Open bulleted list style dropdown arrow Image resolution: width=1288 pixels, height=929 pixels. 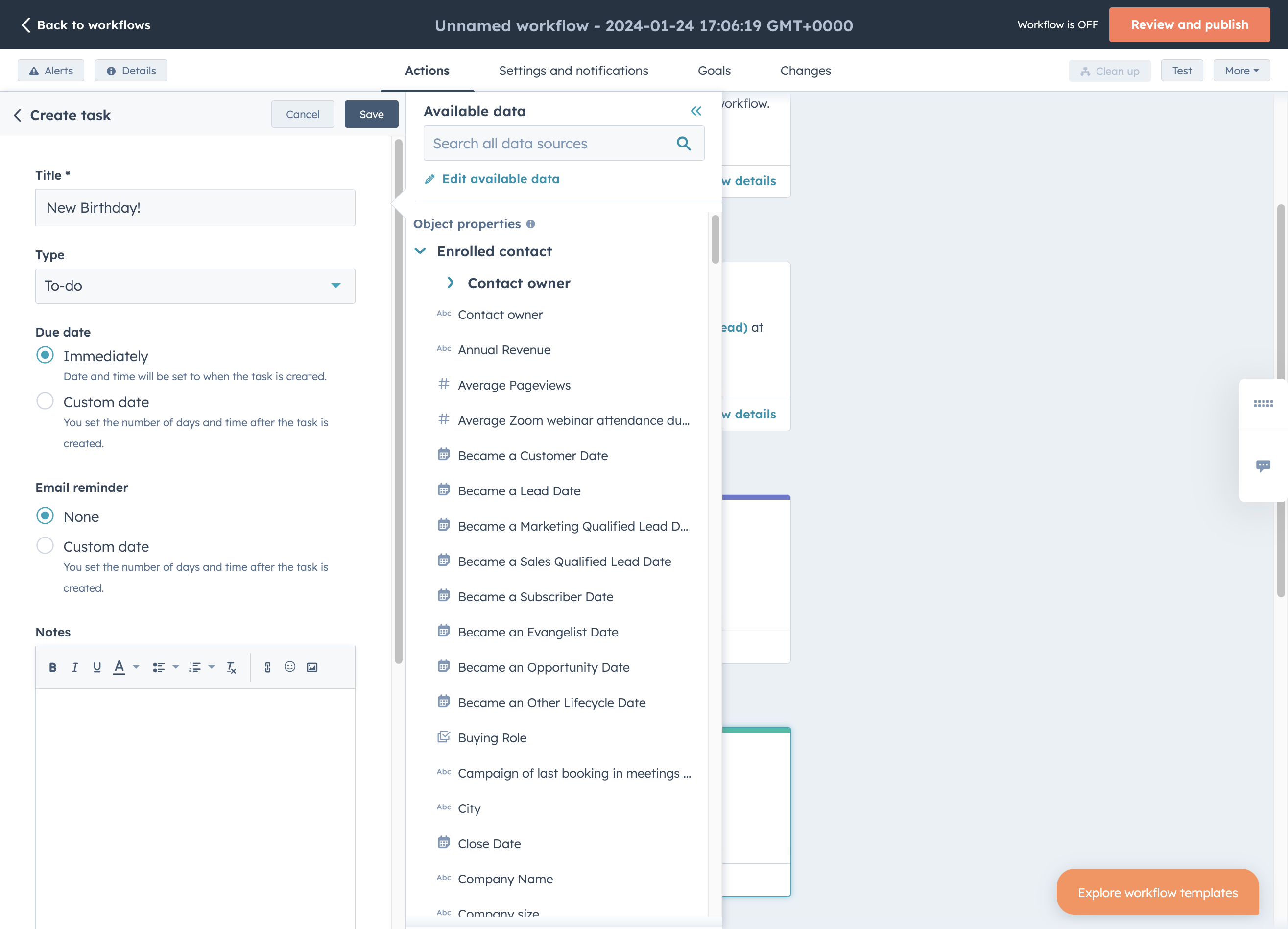tap(175, 668)
